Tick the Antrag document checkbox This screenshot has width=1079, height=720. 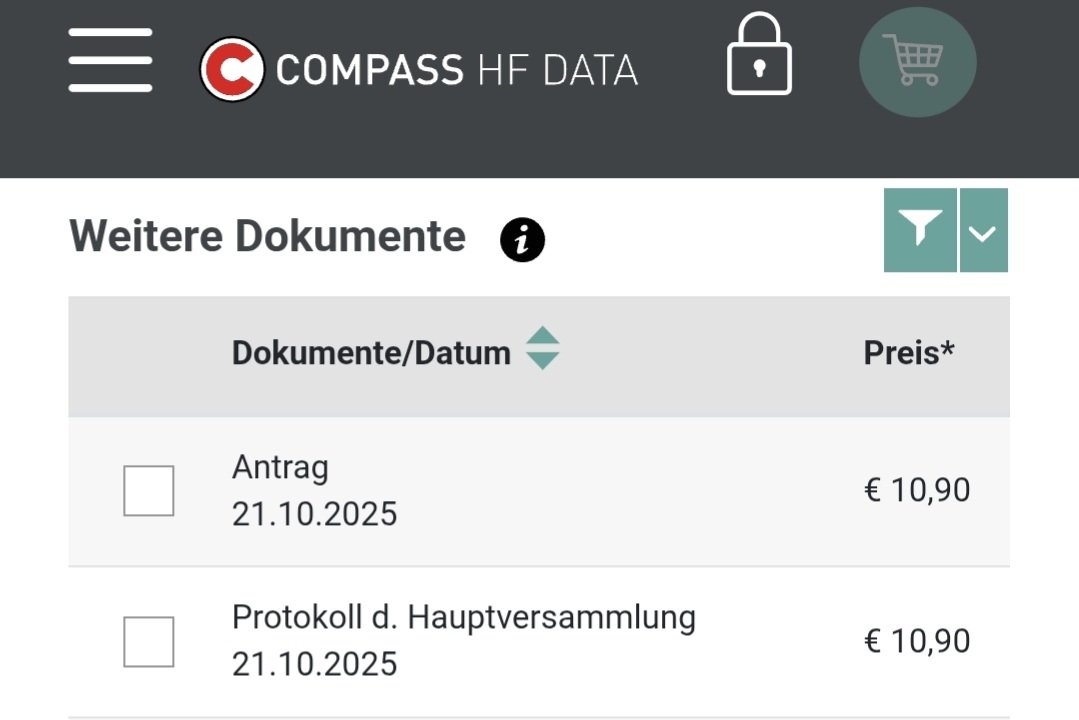(x=149, y=491)
